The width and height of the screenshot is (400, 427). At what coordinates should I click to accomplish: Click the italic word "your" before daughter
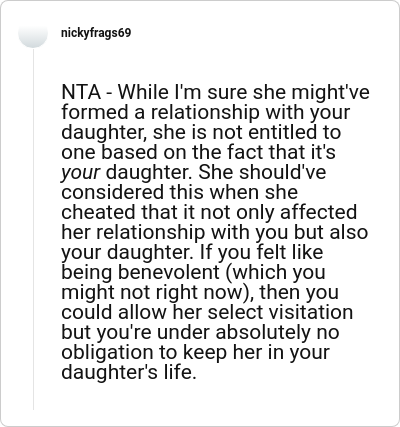click(80, 173)
